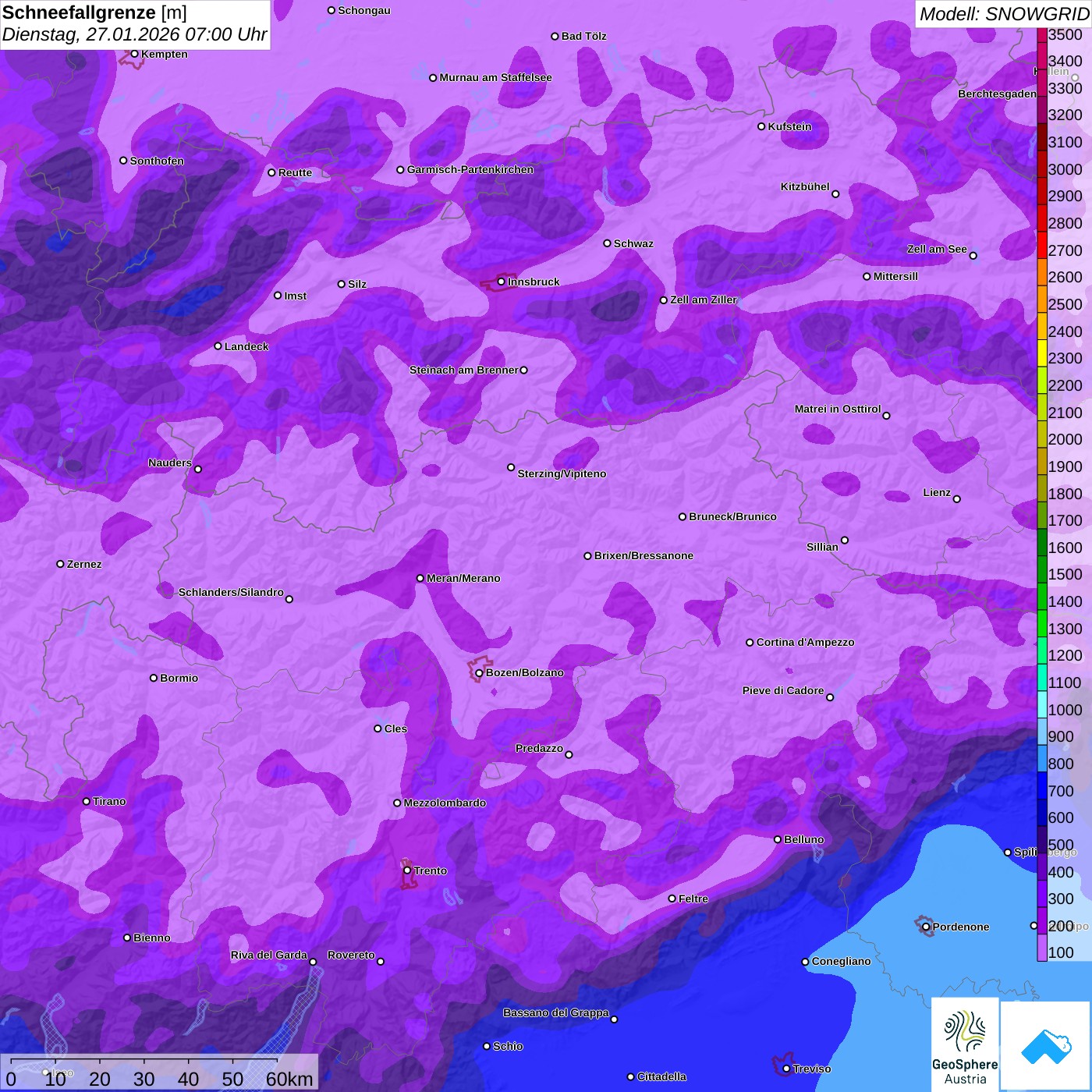Image resolution: width=1092 pixels, height=1092 pixels.
Task: Click the Mittersill label
Action: (895, 276)
